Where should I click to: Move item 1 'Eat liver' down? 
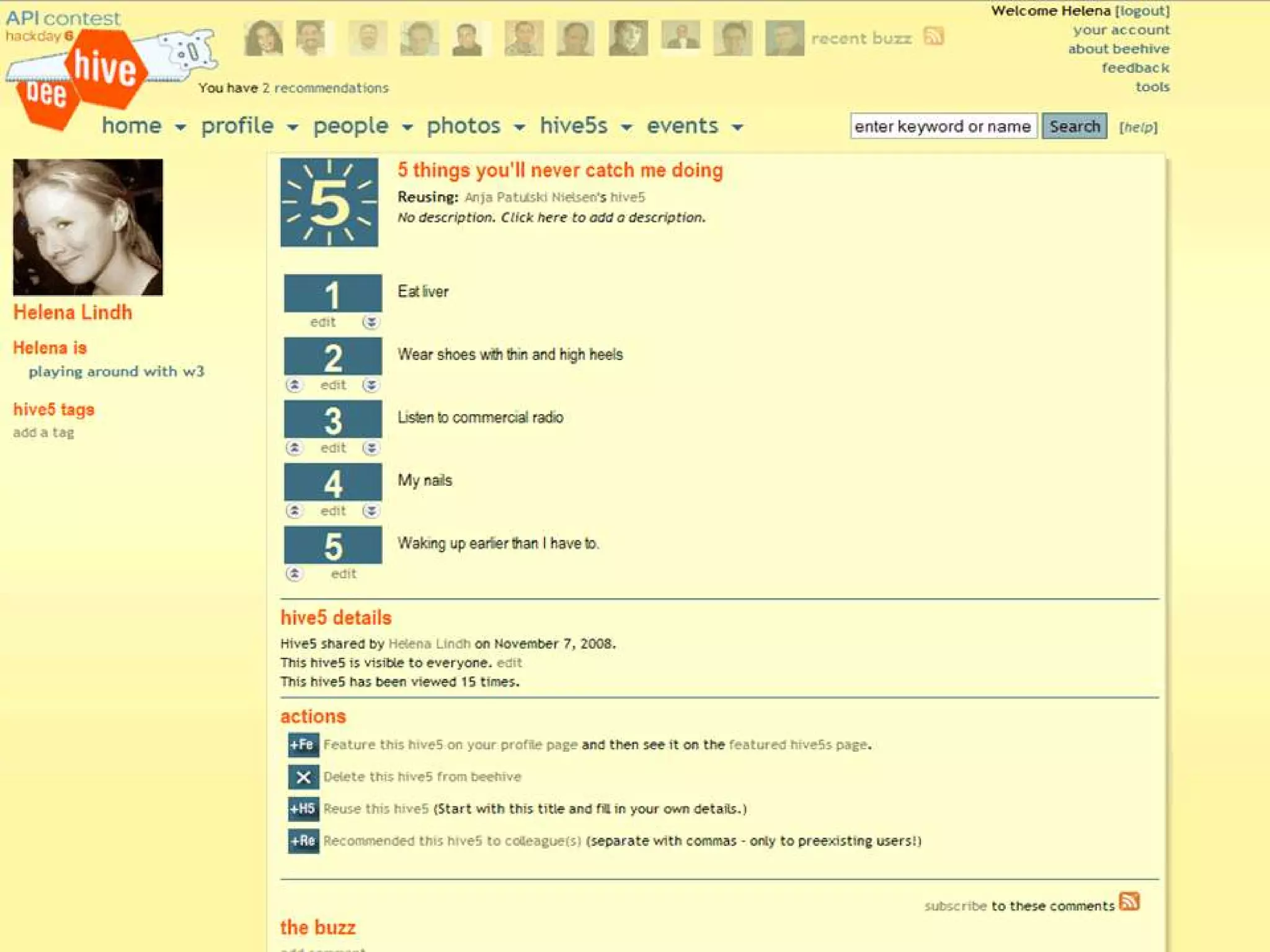coord(371,322)
